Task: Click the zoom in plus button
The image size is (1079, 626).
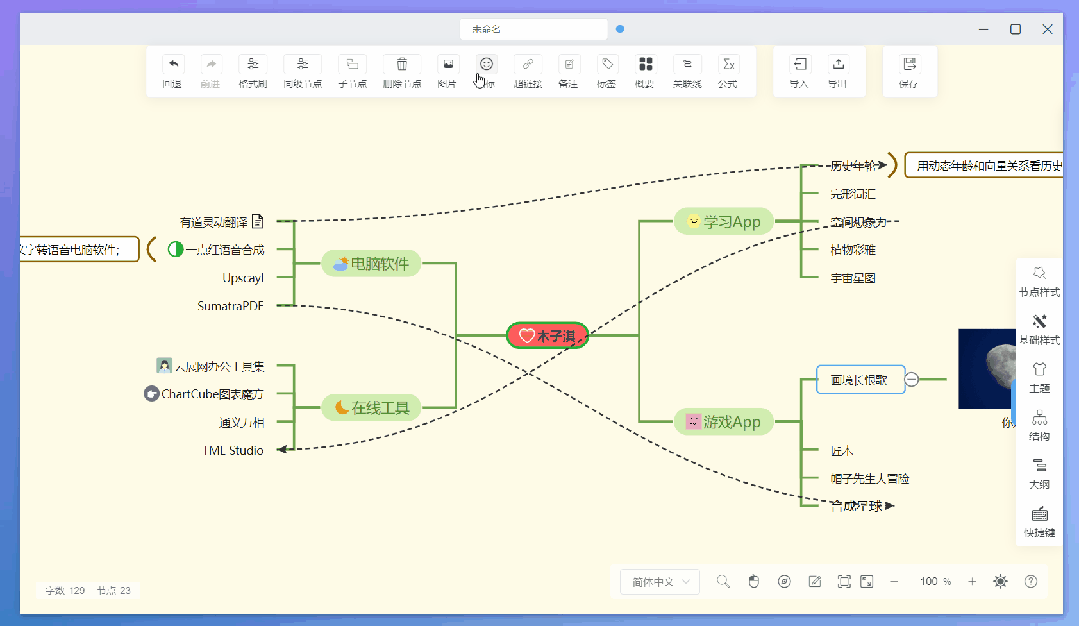Action: (x=972, y=582)
